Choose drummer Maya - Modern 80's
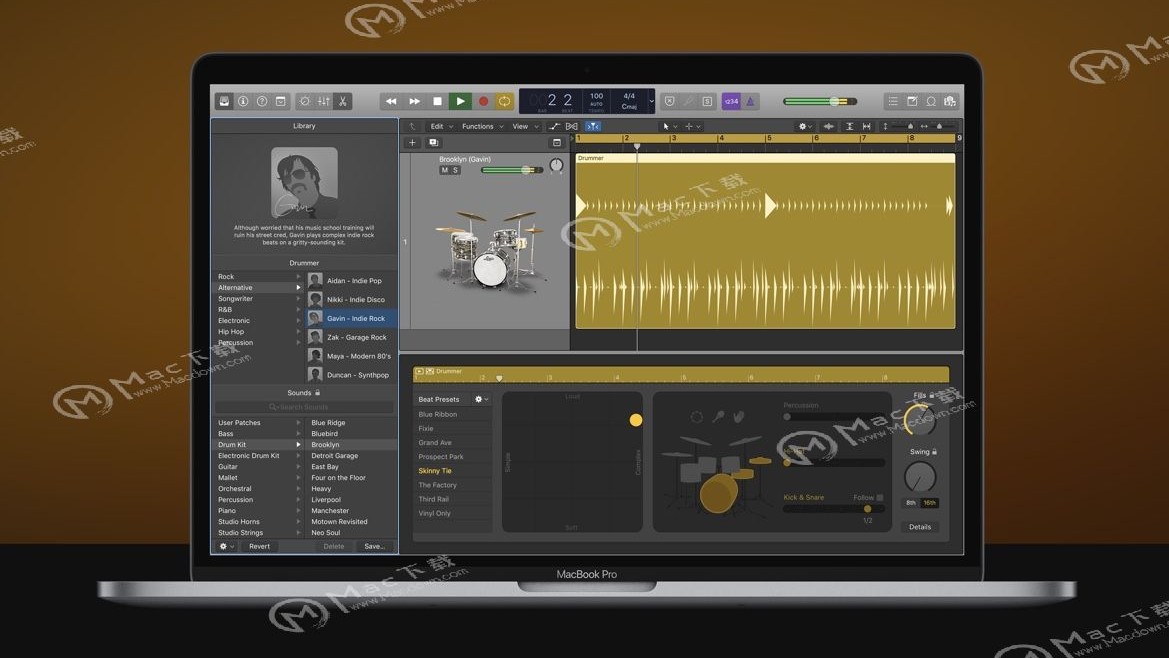Viewport: 1169px width, 658px height. tap(352, 356)
